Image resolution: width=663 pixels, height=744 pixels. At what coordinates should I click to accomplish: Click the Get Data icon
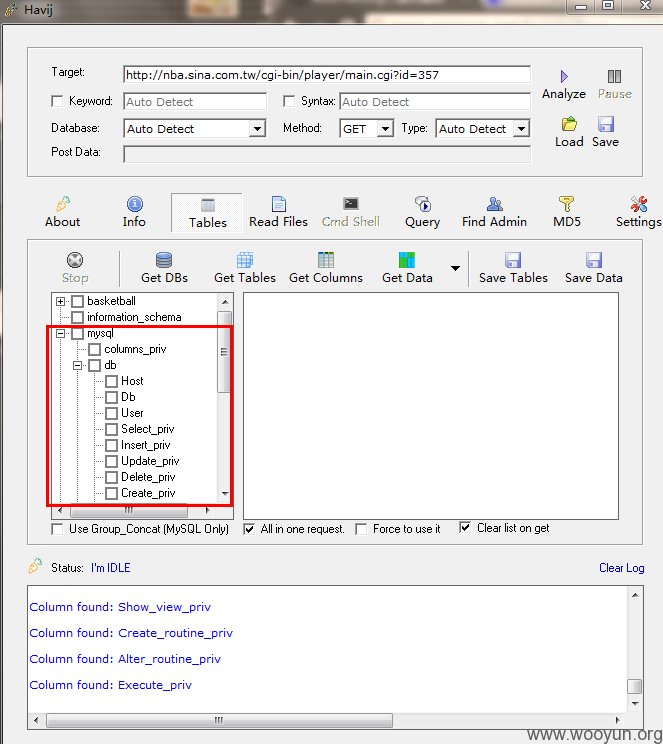click(407, 260)
